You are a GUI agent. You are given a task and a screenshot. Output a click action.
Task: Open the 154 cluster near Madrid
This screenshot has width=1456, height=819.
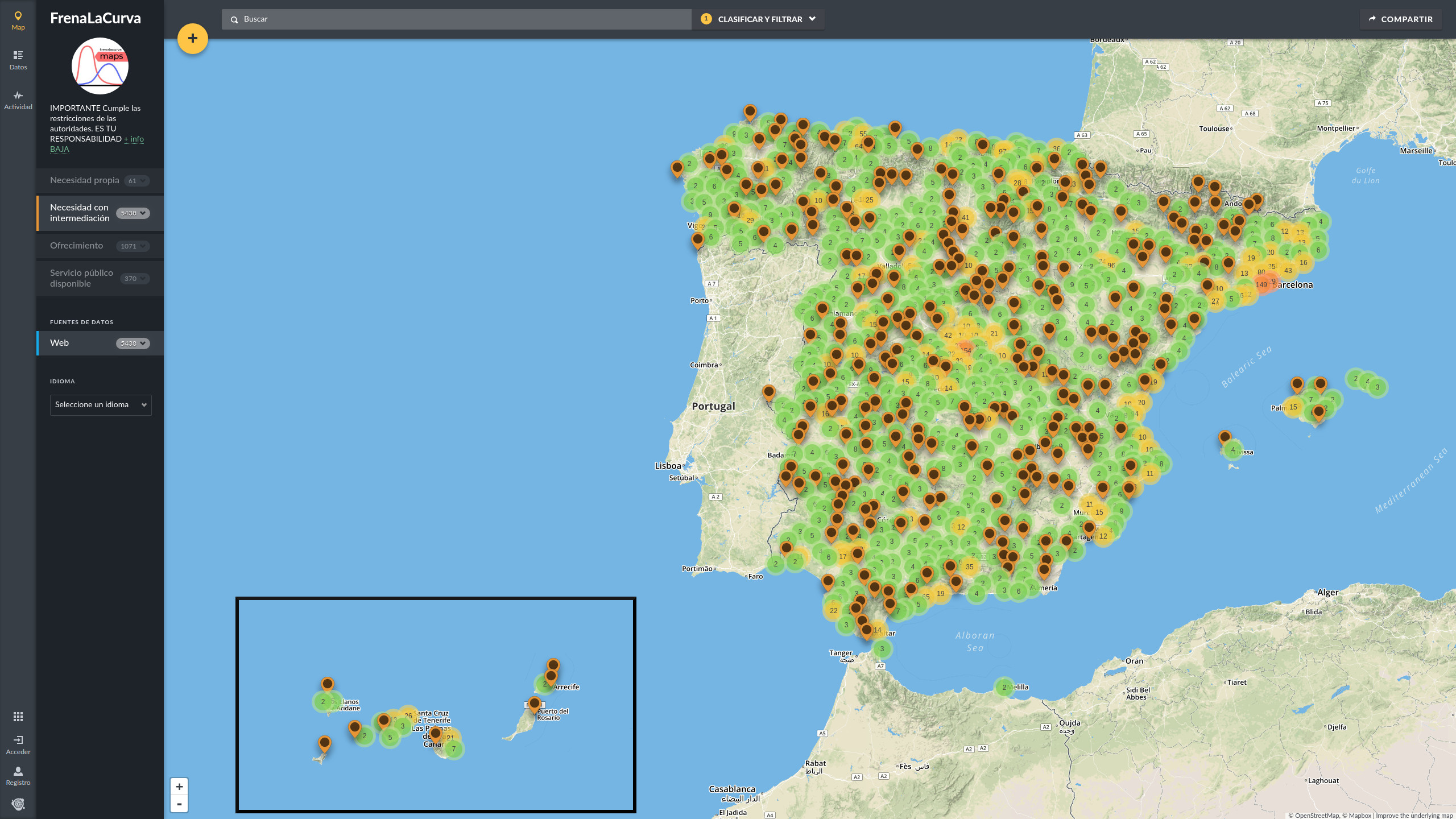tap(966, 350)
